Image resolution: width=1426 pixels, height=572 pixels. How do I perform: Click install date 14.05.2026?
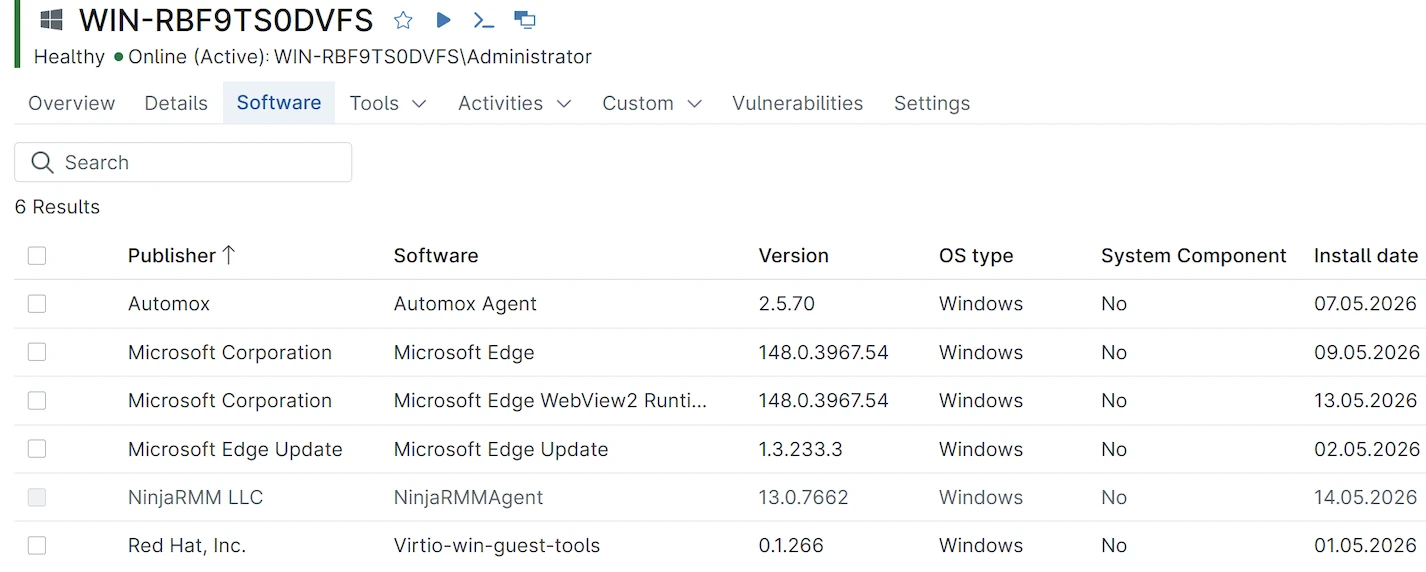[x=1366, y=497]
